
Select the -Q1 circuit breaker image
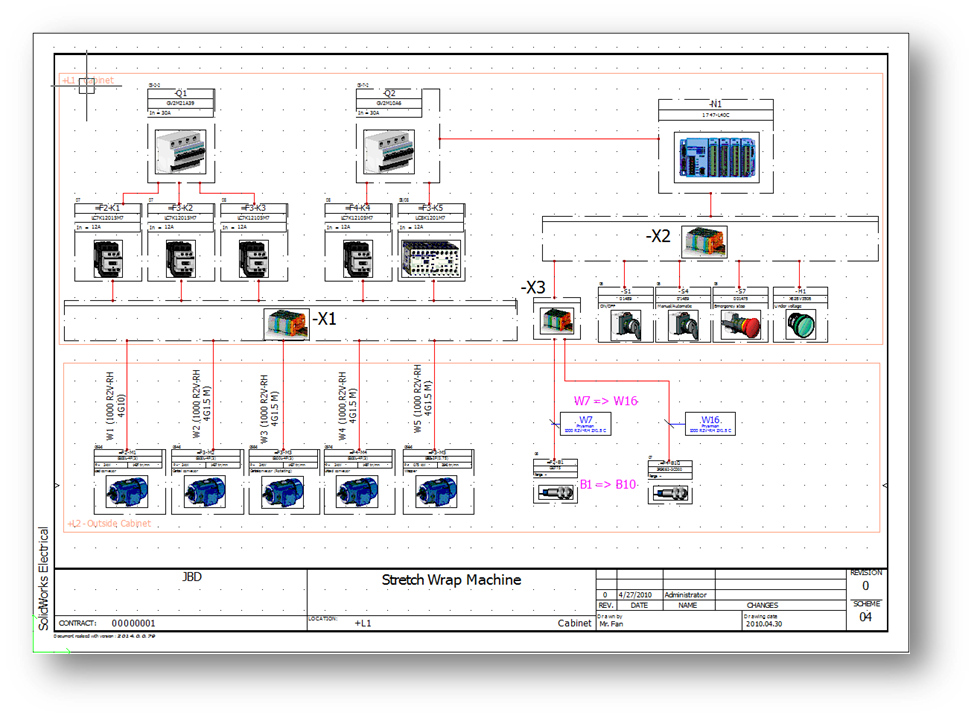181,152
